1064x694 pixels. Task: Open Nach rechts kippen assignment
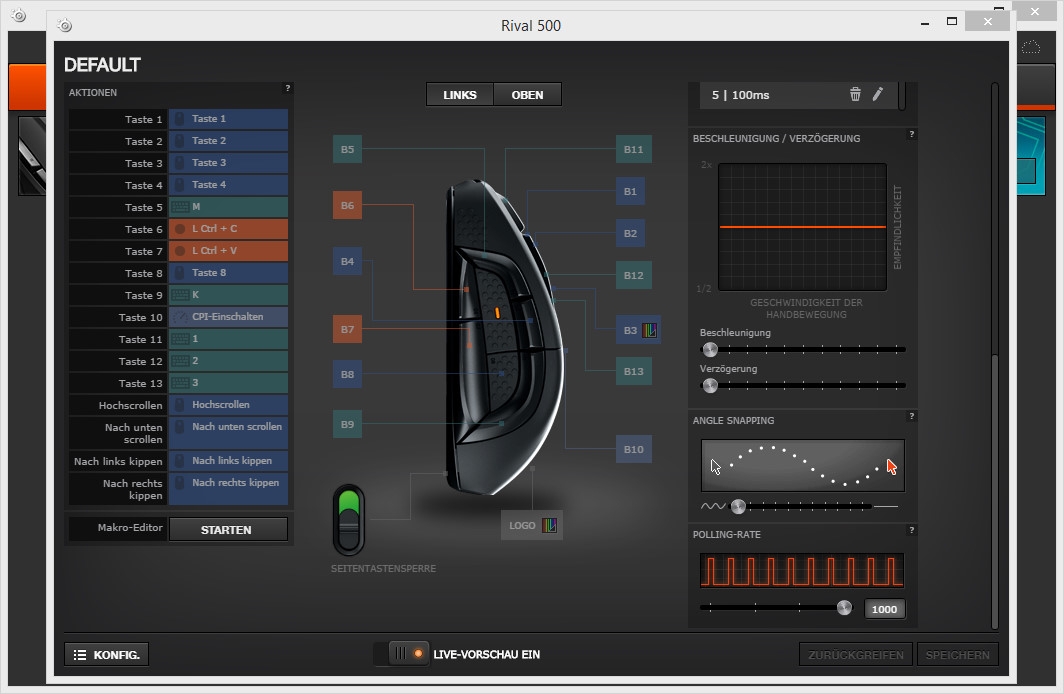[x=229, y=489]
